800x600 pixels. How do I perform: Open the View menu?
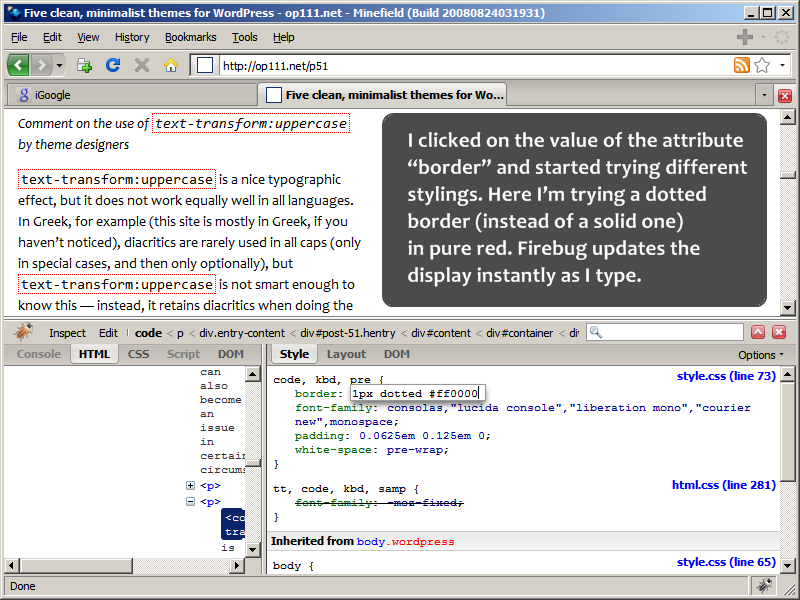tap(88, 37)
